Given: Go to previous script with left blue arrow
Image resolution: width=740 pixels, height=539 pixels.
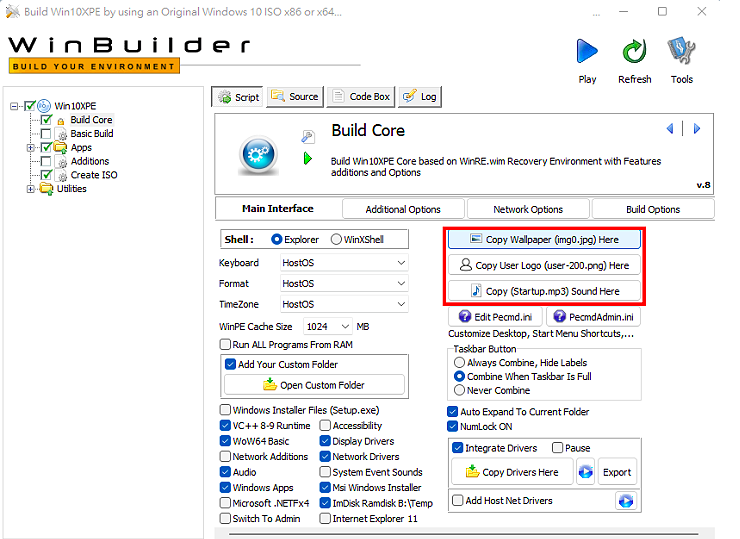Looking at the screenshot, I should [670, 128].
